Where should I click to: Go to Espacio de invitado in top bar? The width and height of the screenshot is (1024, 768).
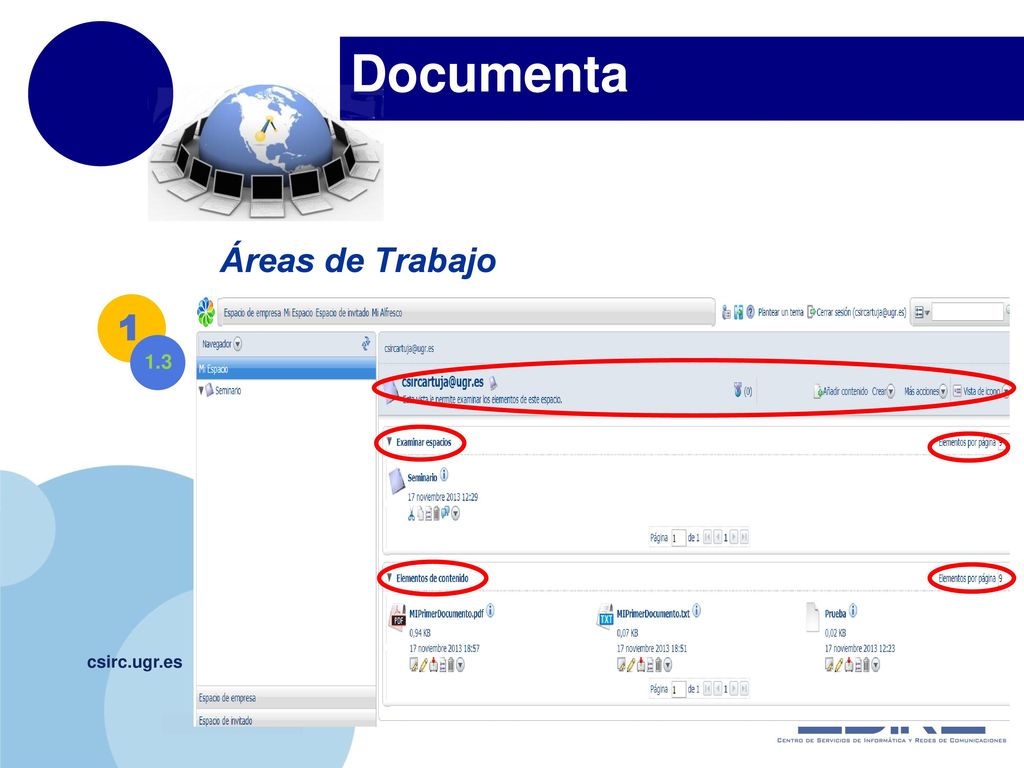[x=342, y=313]
